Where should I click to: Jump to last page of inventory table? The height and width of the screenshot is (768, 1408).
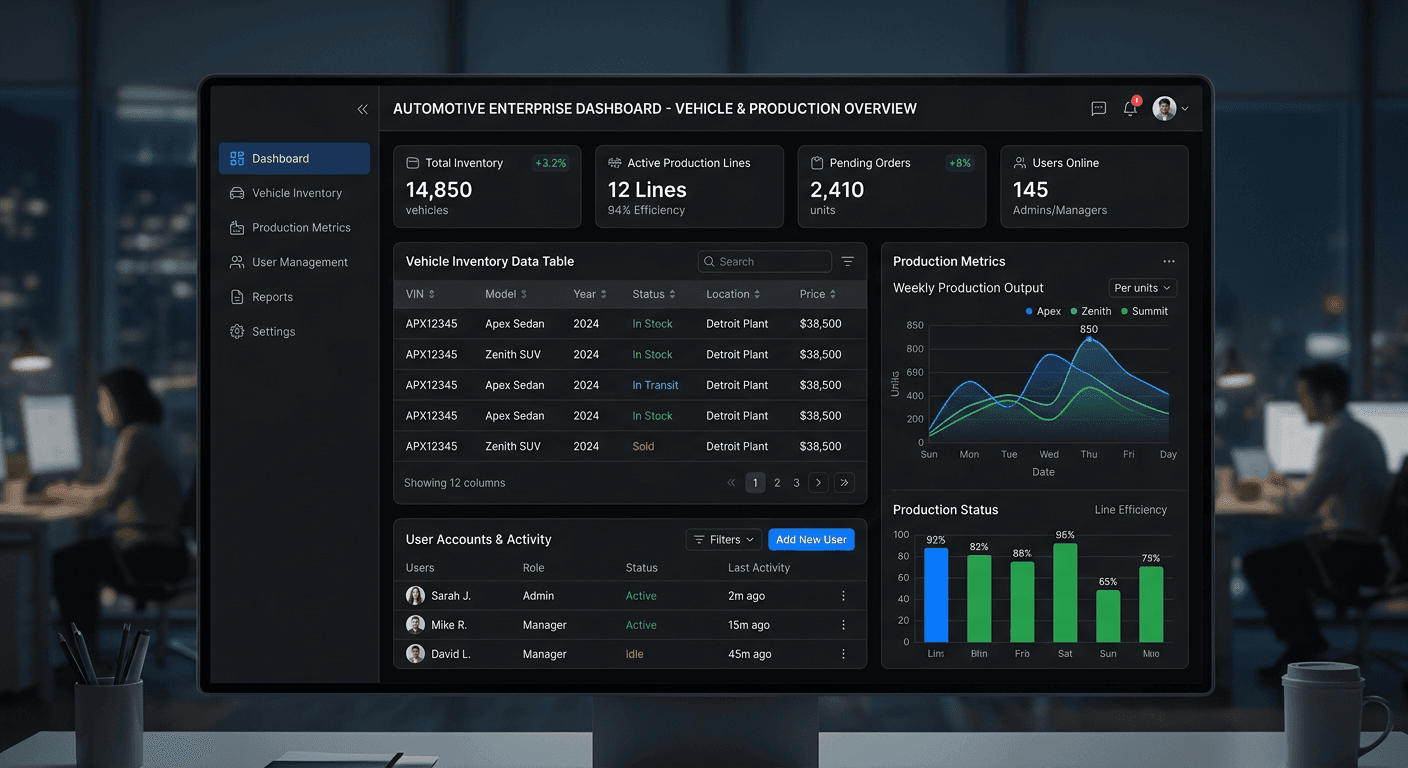(844, 483)
